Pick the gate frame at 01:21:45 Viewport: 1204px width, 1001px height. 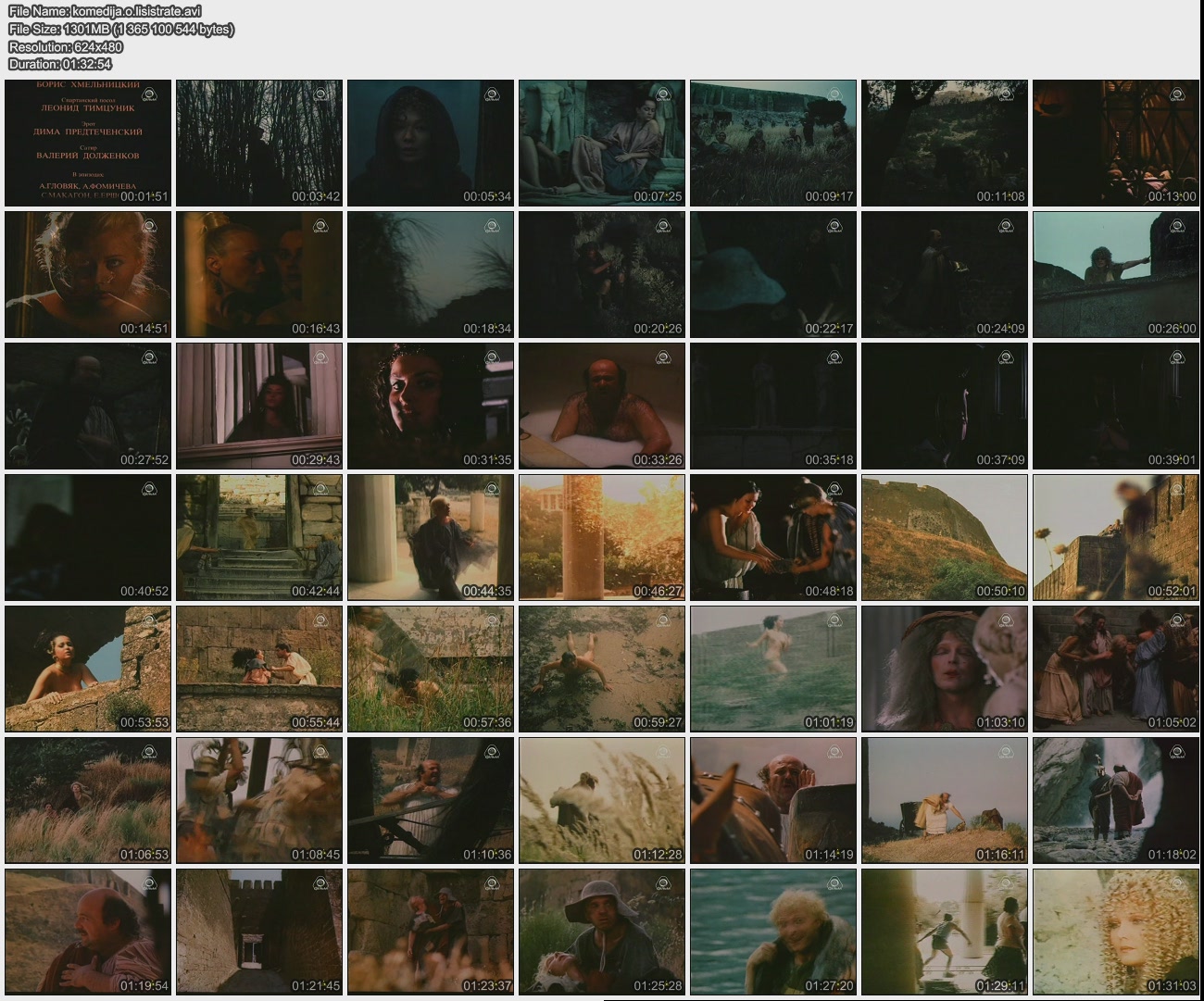tap(259, 932)
